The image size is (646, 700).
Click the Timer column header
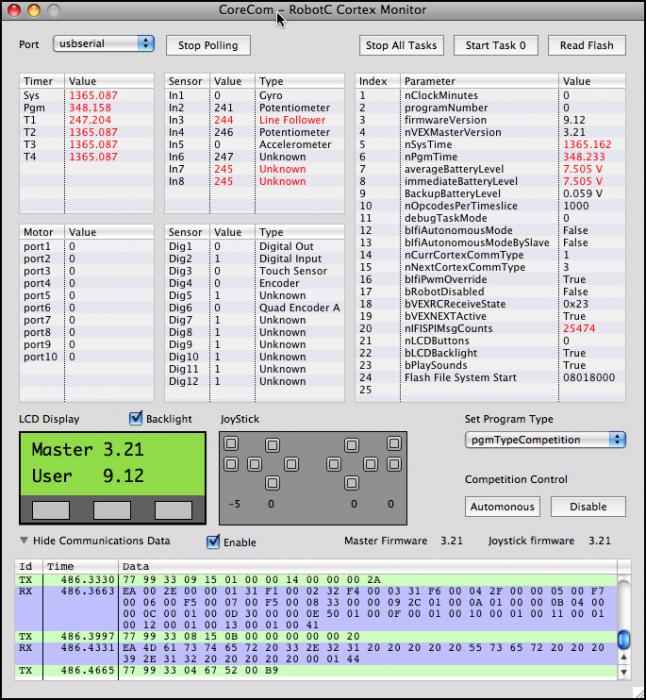tap(42, 81)
